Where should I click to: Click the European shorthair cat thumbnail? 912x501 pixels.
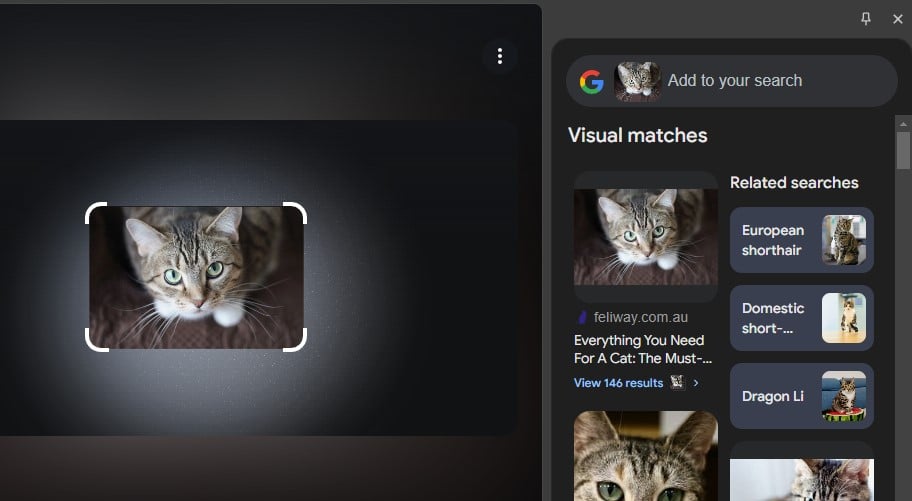coord(843,240)
